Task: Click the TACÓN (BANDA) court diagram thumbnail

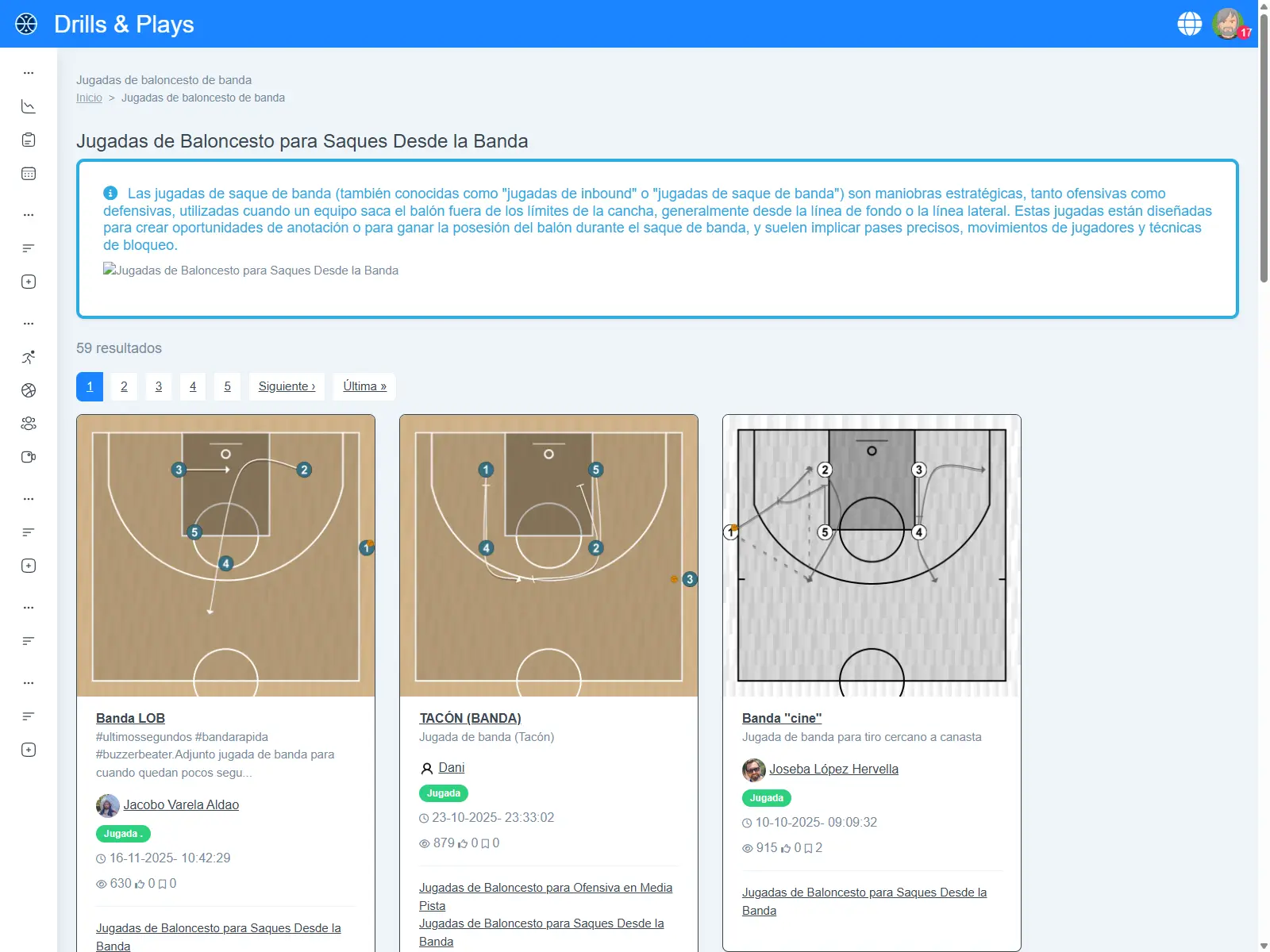Action: click(548, 555)
